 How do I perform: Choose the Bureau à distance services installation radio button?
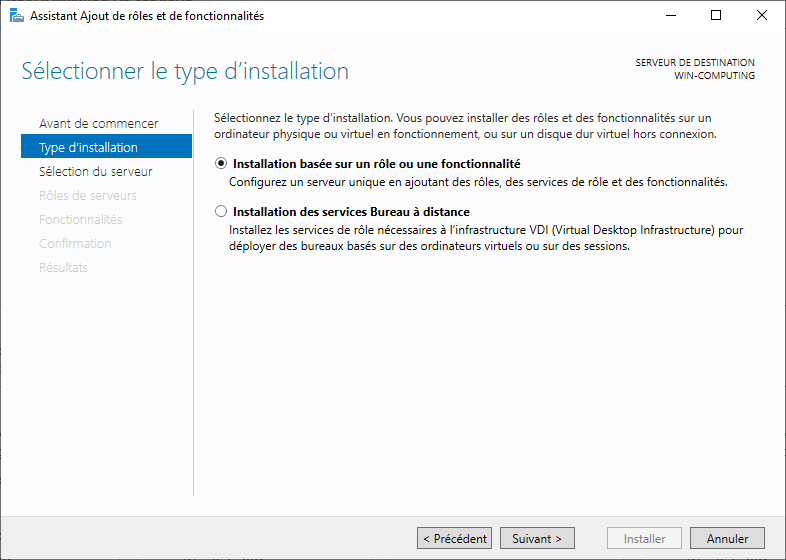(221, 212)
